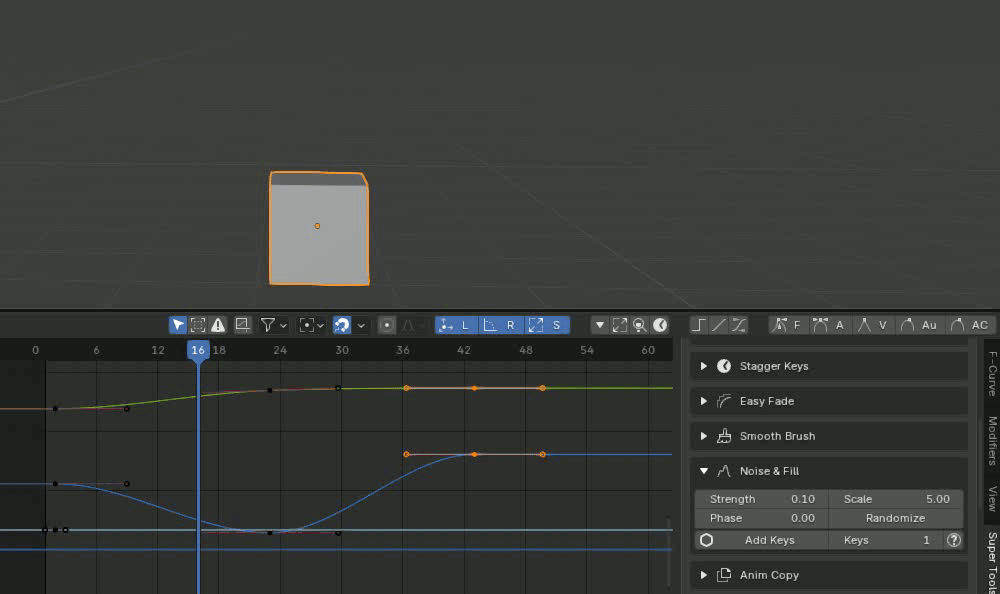The image size is (1000, 594).
Task: Open the snapping options arrow beside the magnet
Action: 361,325
